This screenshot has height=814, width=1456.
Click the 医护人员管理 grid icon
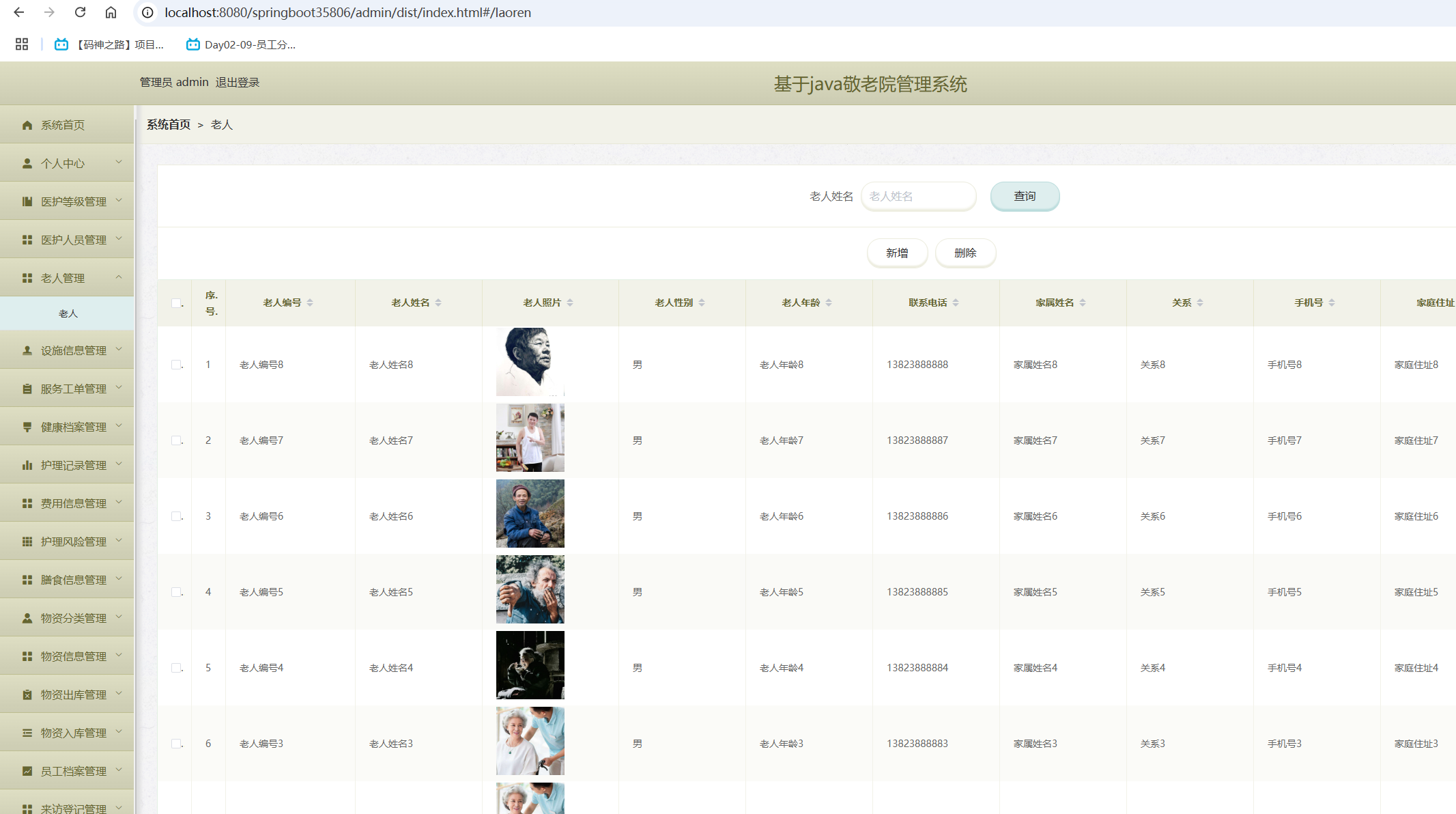tap(27, 240)
